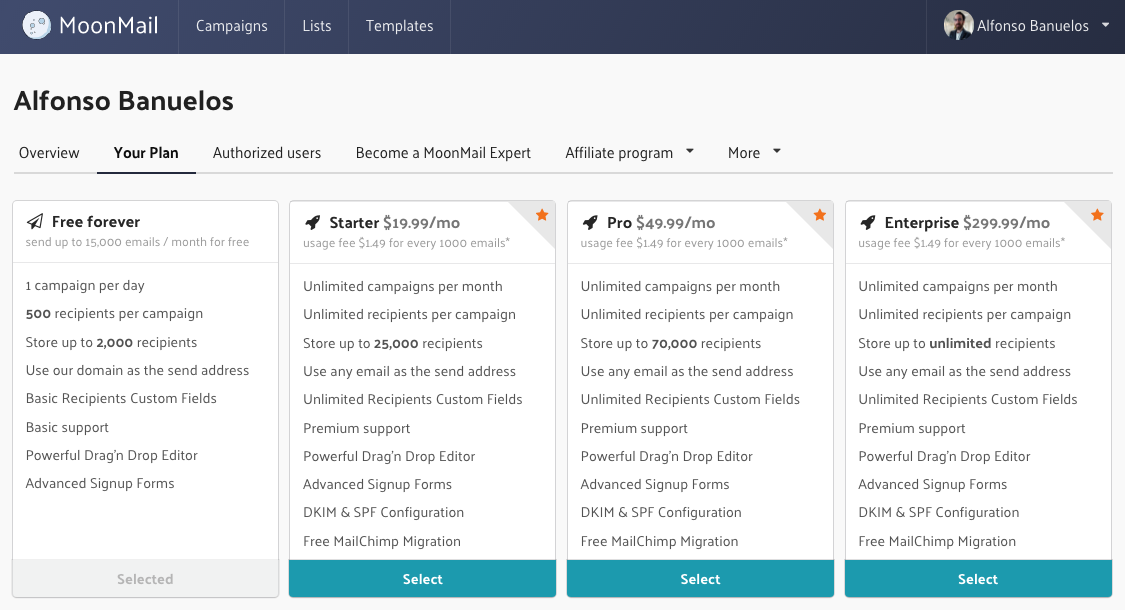The height and width of the screenshot is (610, 1125).
Task: Click the orange star on Pro plan
Action: click(819, 215)
